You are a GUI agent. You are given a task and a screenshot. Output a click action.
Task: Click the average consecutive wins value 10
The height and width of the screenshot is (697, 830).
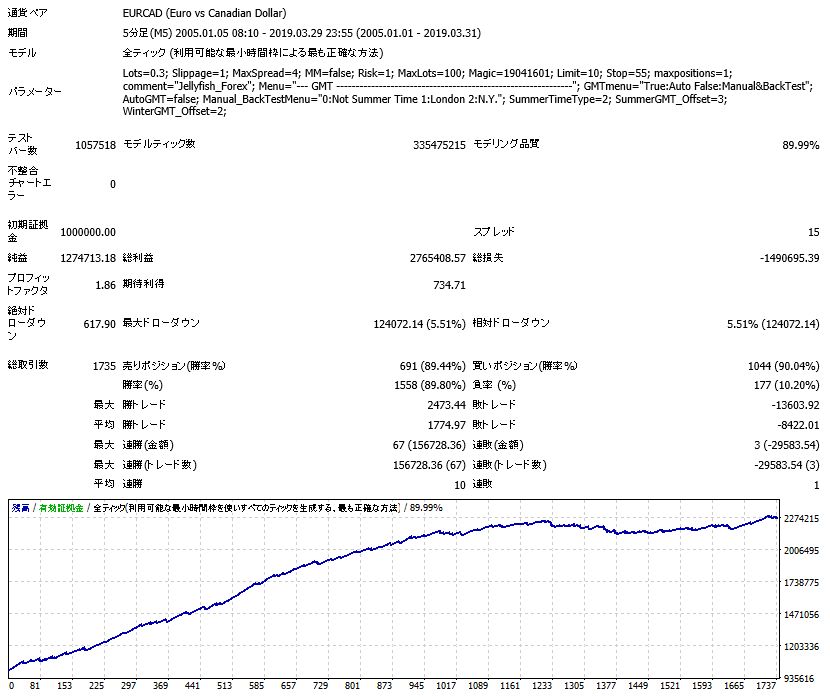pyautogui.click(x=460, y=484)
